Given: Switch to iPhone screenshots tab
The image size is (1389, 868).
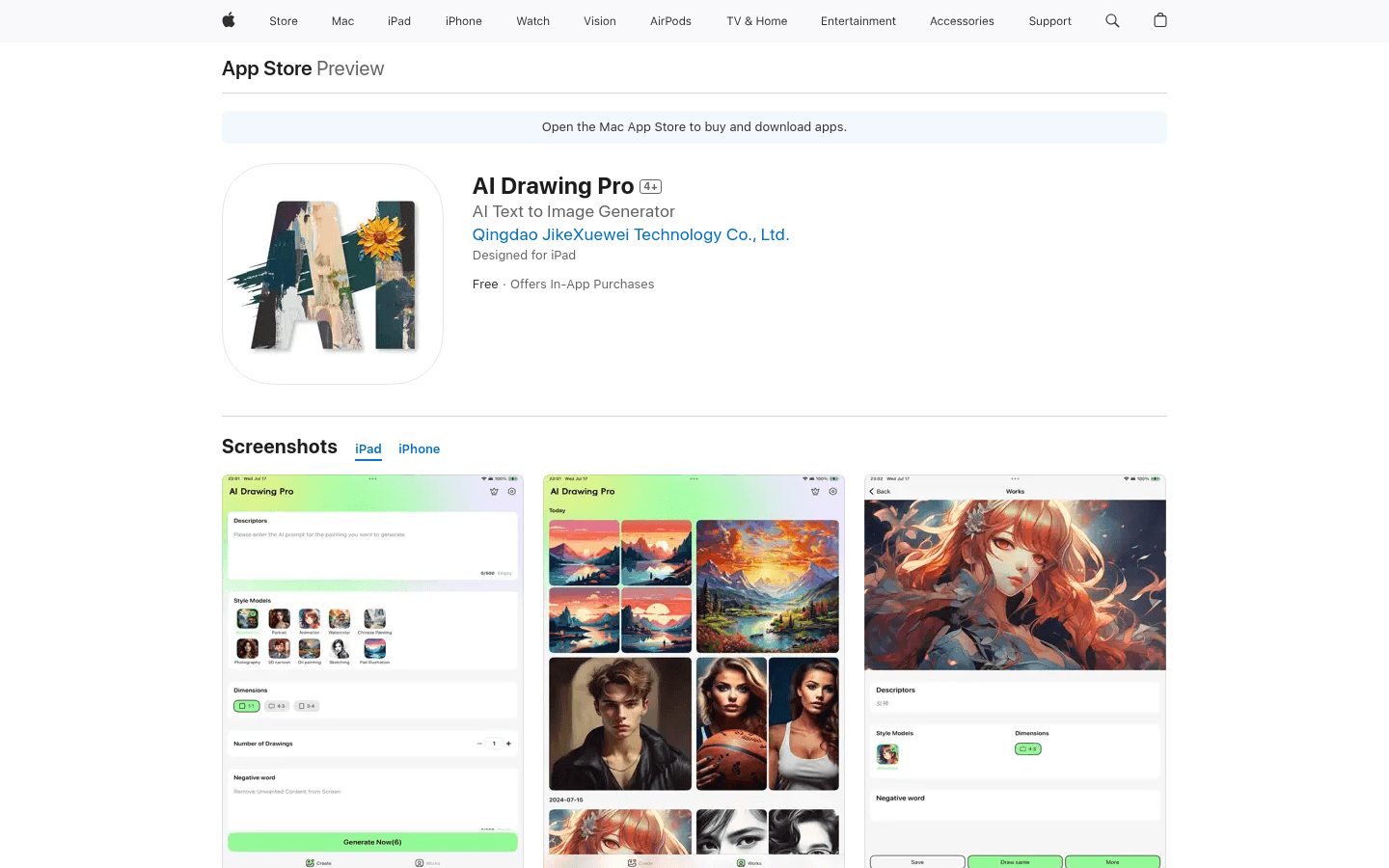Looking at the screenshot, I should pos(420,449).
